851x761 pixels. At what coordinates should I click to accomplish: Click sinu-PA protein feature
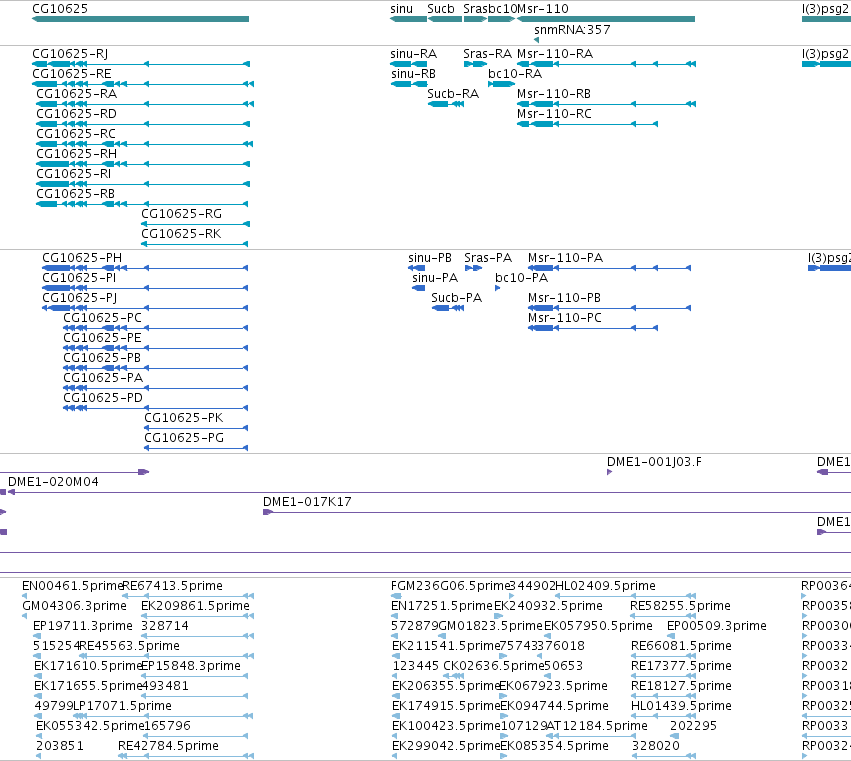(x=418, y=288)
